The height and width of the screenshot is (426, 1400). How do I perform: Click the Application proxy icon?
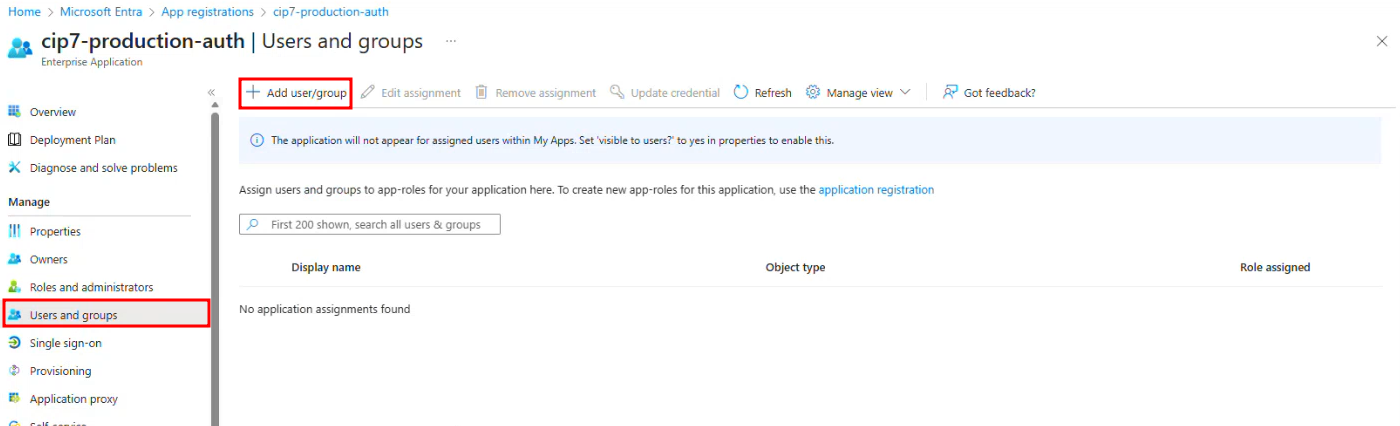(x=15, y=399)
